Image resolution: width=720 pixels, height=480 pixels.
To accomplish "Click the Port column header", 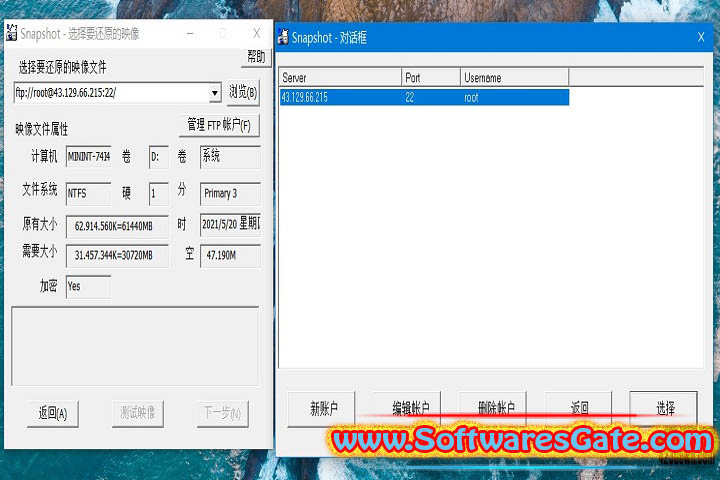I will [431, 77].
